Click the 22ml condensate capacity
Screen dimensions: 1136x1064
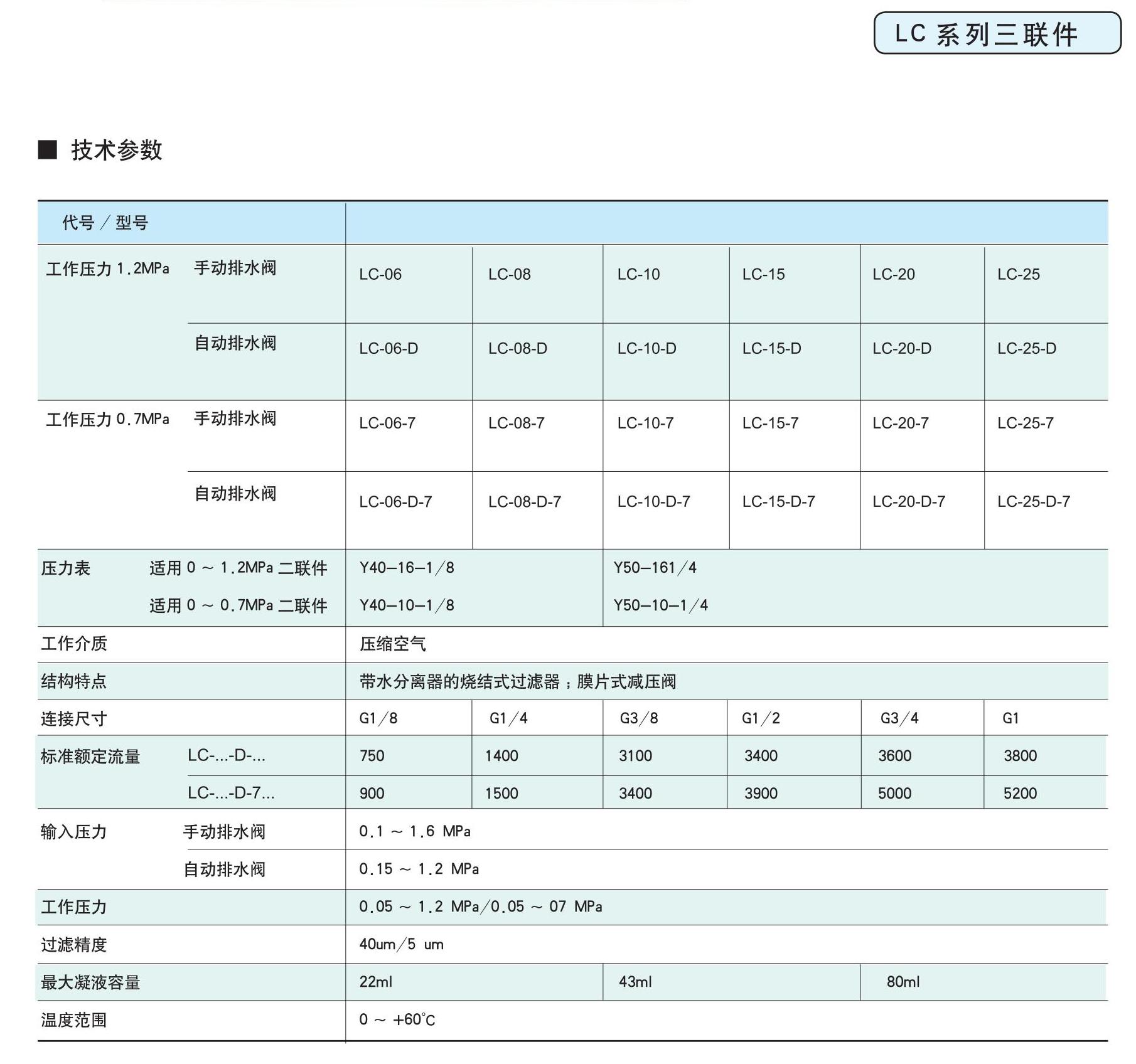point(375,982)
